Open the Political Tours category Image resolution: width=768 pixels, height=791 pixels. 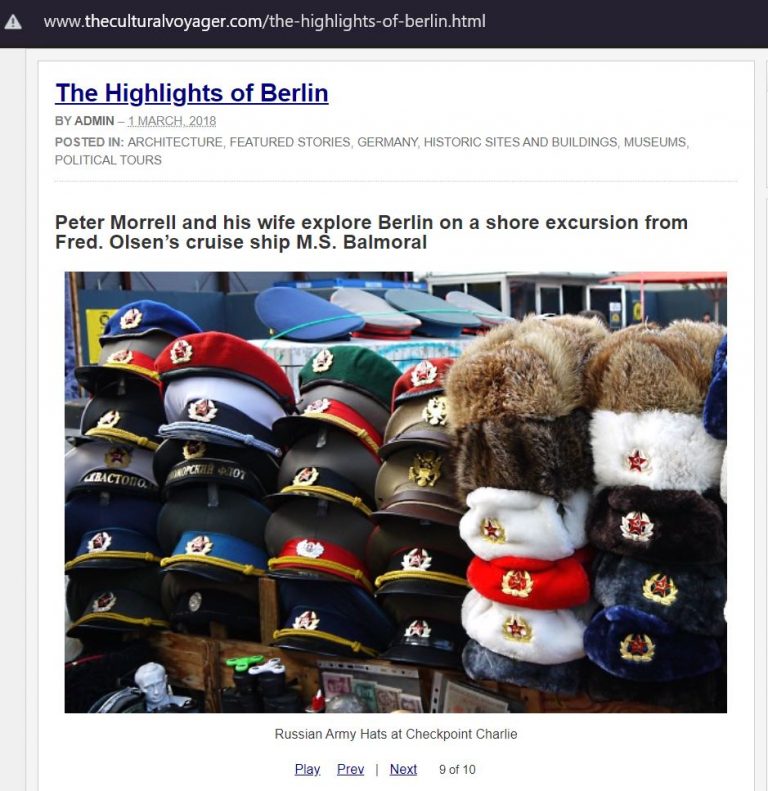click(x=108, y=160)
